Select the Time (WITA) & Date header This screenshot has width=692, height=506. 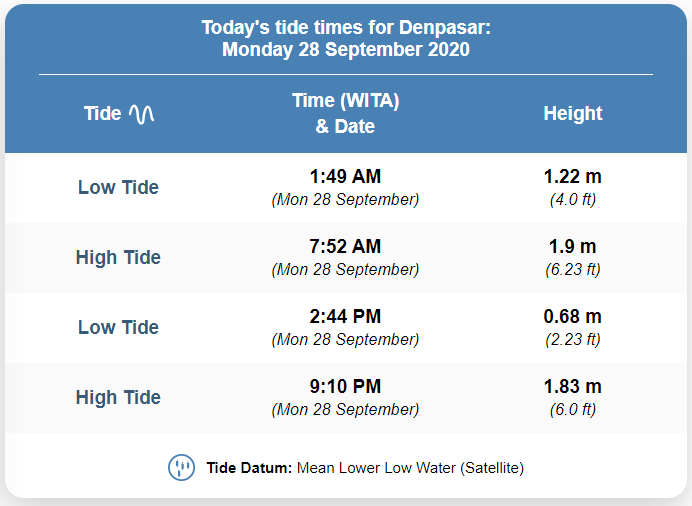click(x=346, y=113)
